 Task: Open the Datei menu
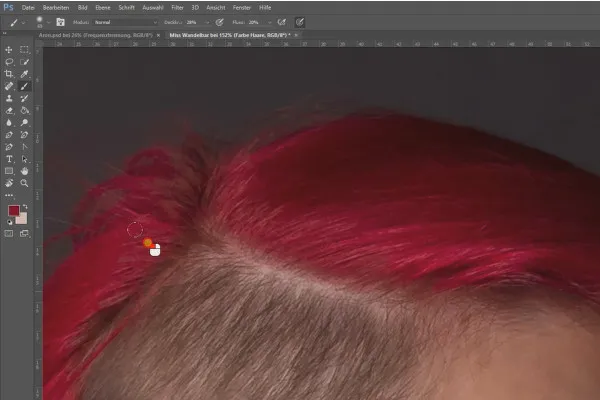click(x=28, y=8)
